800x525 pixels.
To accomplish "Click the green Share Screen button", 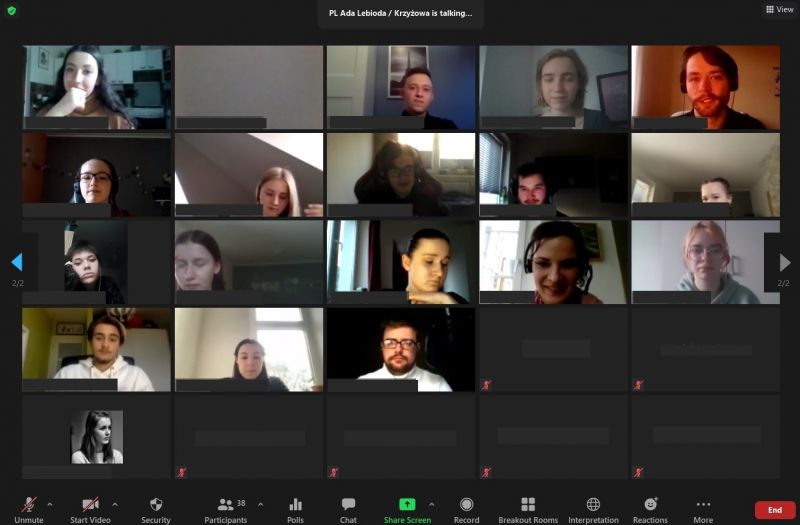I will (x=407, y=510).
